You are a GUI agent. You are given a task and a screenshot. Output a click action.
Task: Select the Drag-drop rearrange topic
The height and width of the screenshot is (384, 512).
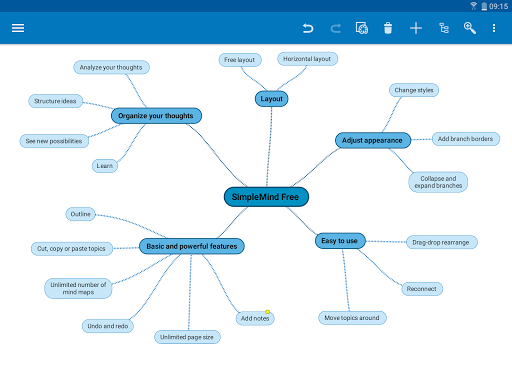point(442,242)
